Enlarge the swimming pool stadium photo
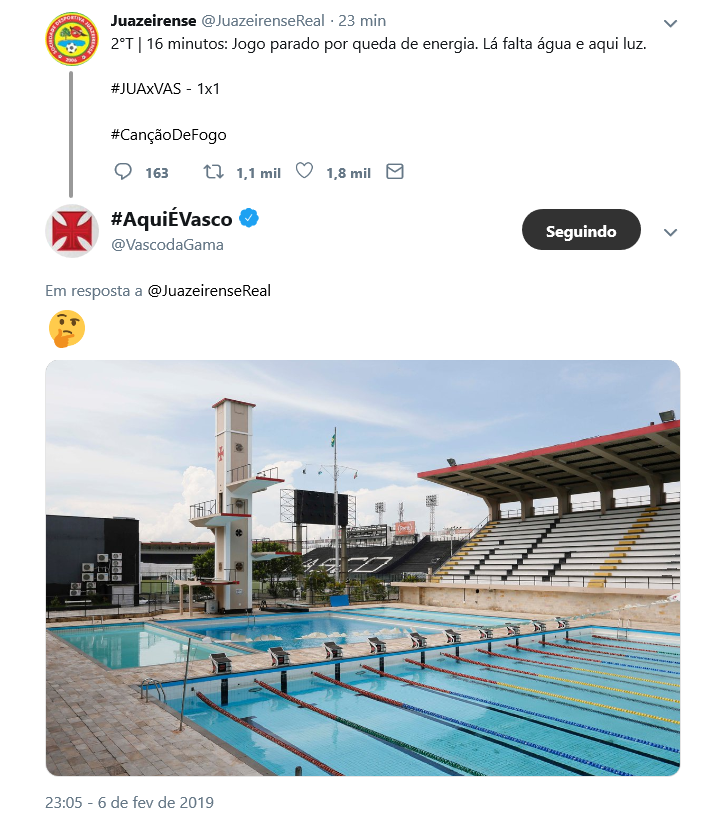The width and height of the screenshot is (724, 816). (363, 567)
